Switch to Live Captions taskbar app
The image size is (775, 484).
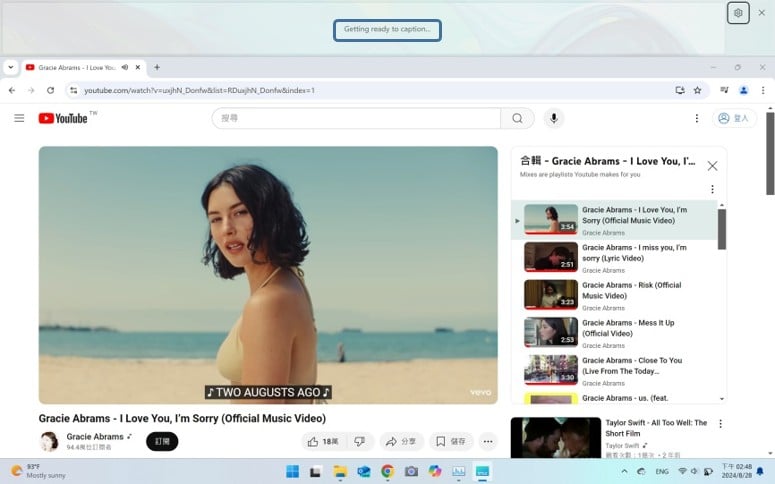482,471
